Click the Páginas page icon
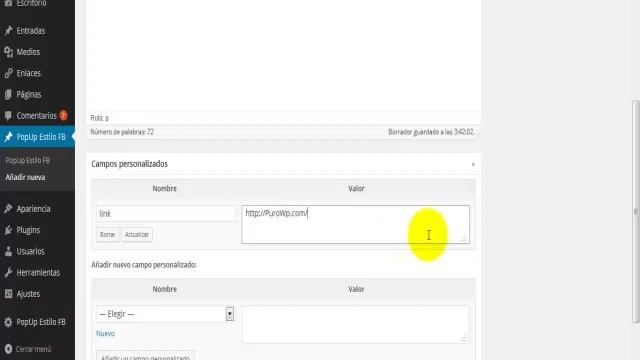Viewport: 640px width, 360px height. point(8,94)
